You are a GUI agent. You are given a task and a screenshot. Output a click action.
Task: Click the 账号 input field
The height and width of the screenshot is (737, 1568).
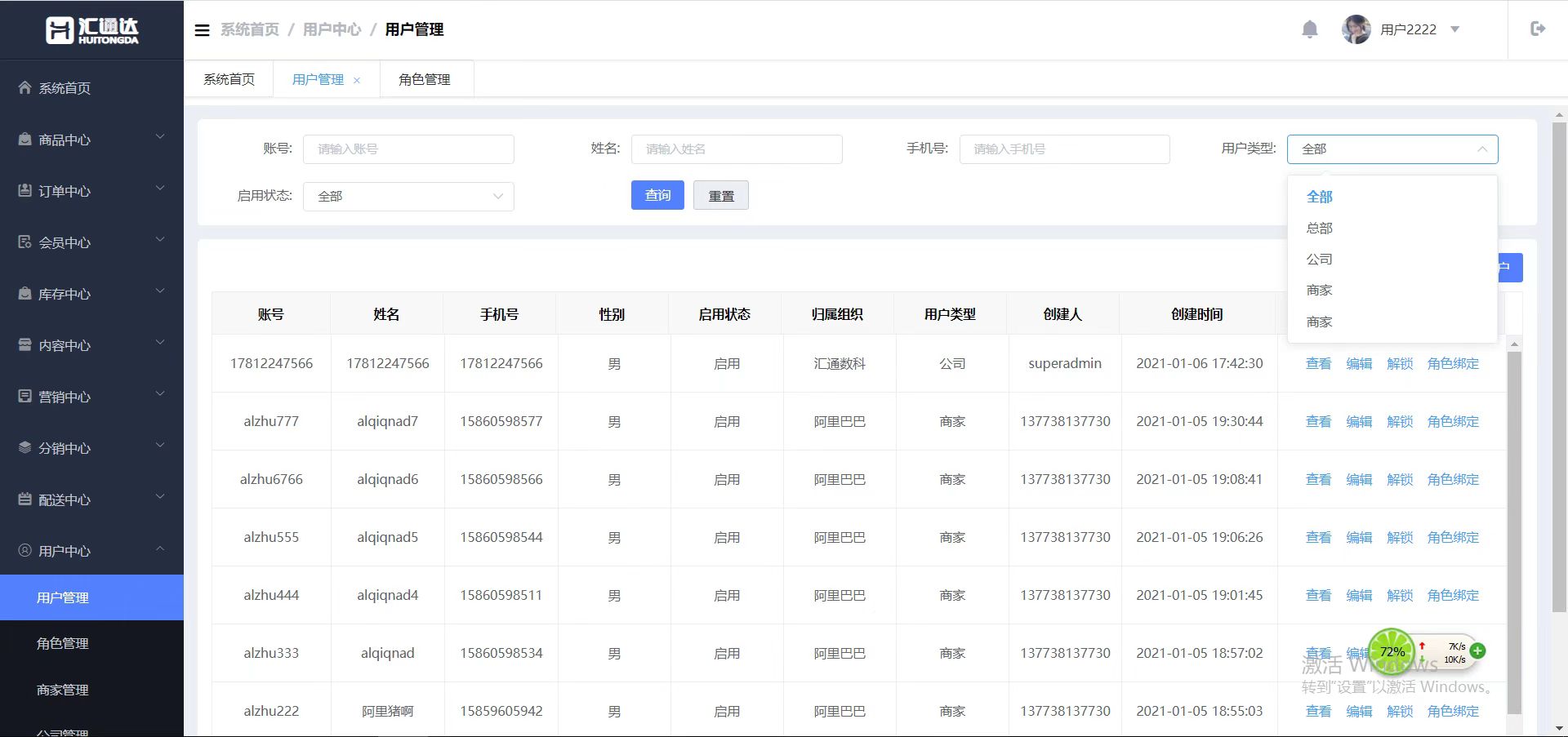(408, 149)
